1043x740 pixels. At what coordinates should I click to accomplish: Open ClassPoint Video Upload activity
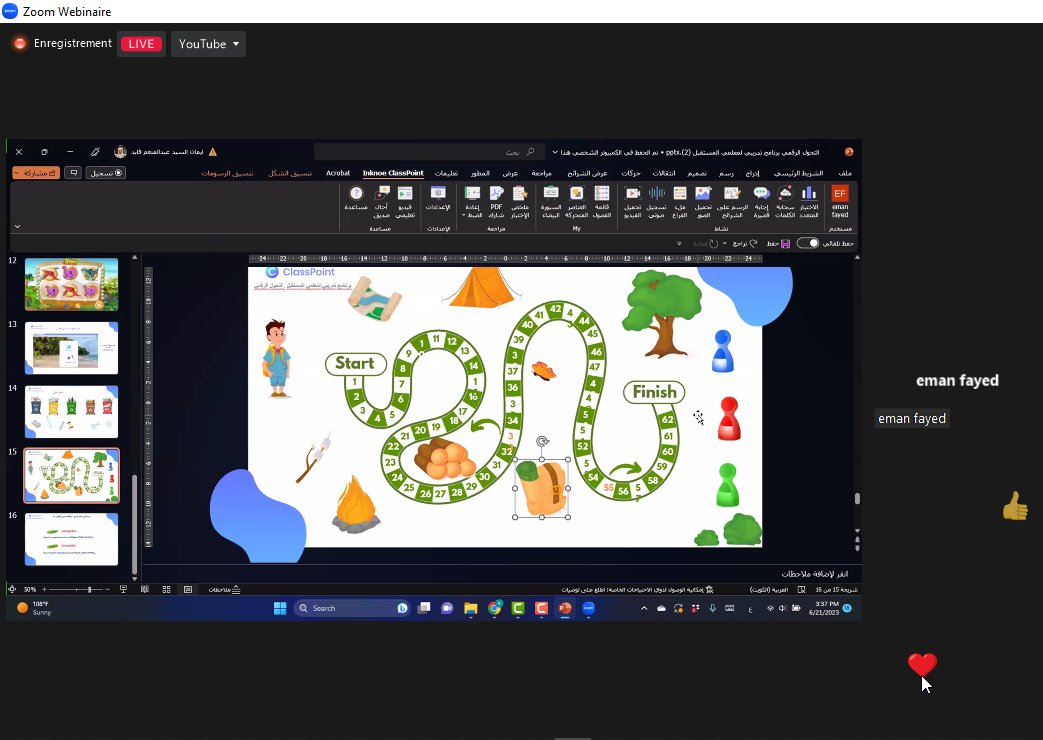[633, 201]
